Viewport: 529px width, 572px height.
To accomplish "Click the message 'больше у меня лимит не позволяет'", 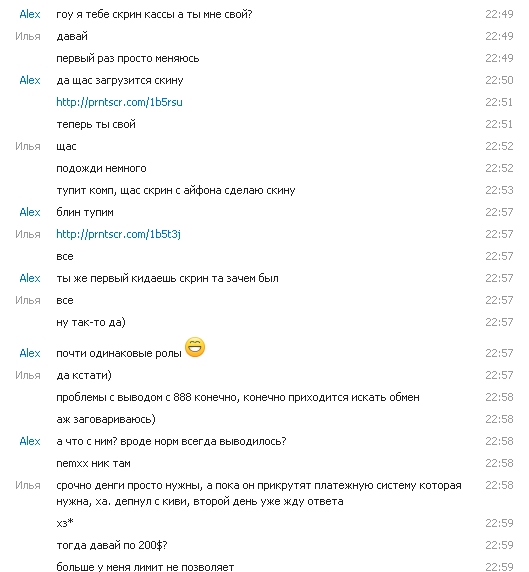I will pos(145,567).
